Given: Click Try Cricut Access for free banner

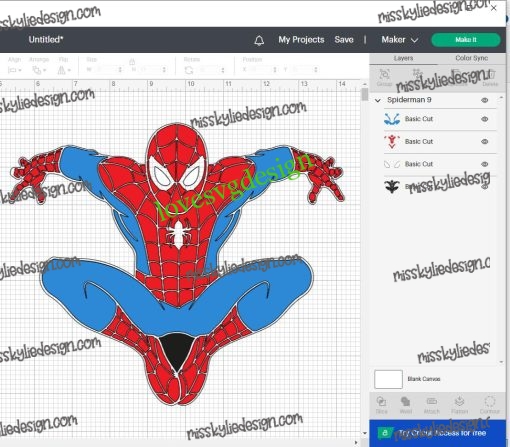Looking at the screenshot, I should pyautogui.click(x=437, y=433).
